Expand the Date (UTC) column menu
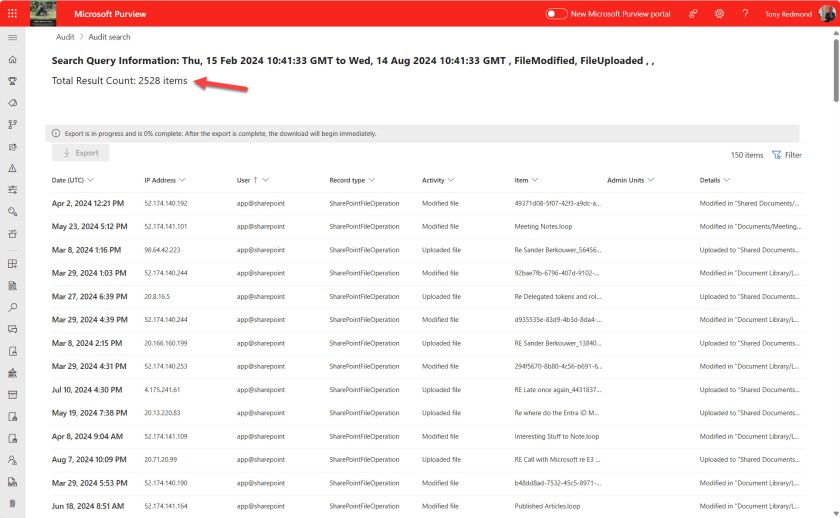 (91, 180)
